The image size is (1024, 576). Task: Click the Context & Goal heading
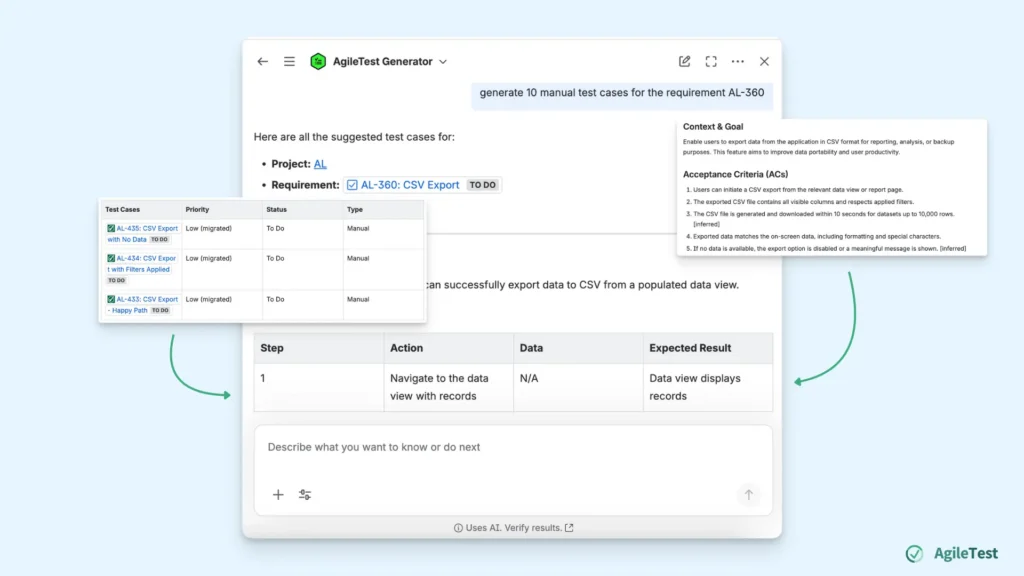(x=712, y=127)
